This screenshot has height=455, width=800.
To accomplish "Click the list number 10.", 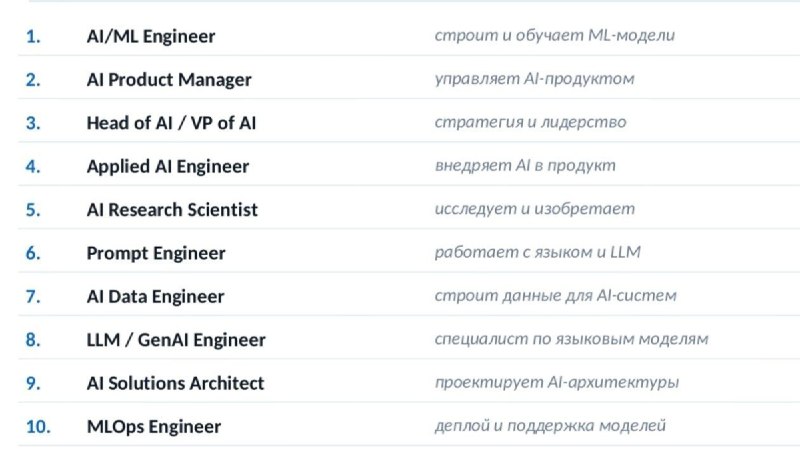I will pyautogui.click(x=38, y=426).
